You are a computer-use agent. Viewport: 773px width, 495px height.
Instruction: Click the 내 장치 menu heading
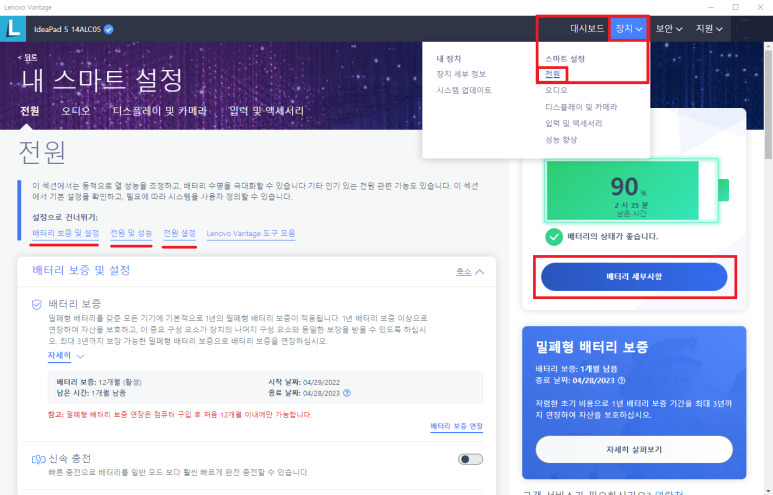pos(449,59)
